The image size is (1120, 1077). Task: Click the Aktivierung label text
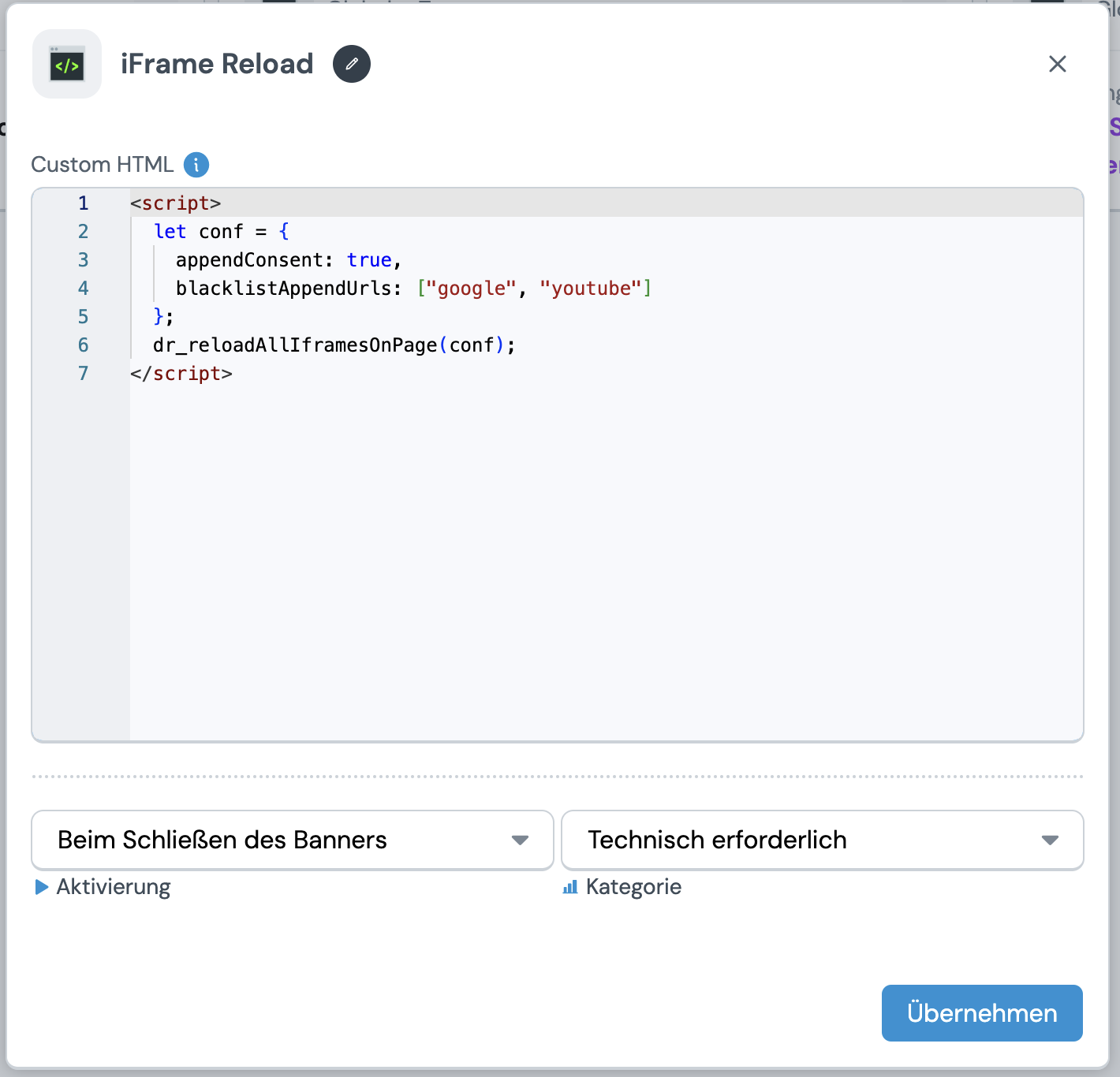113,887
